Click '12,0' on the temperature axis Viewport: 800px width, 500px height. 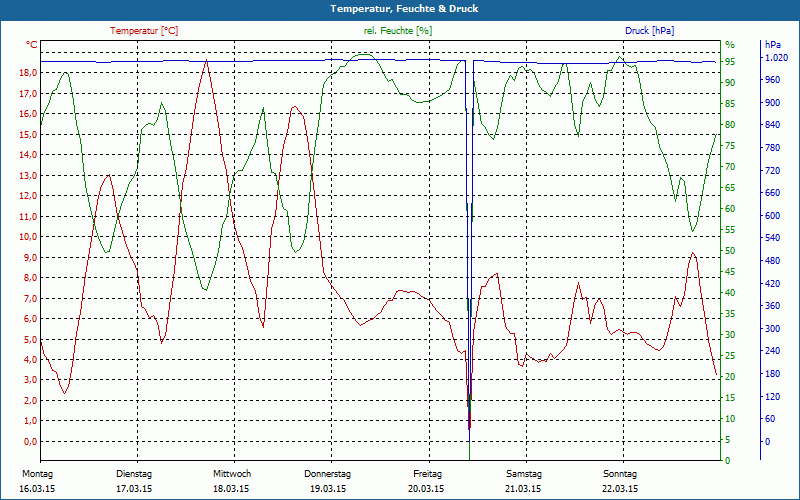point(28,196)
